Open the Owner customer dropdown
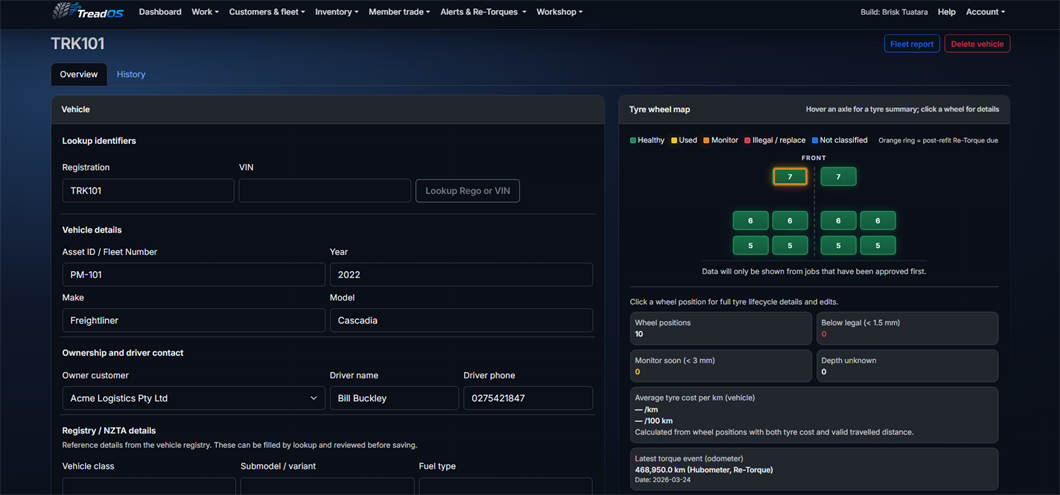 [193, 398]
